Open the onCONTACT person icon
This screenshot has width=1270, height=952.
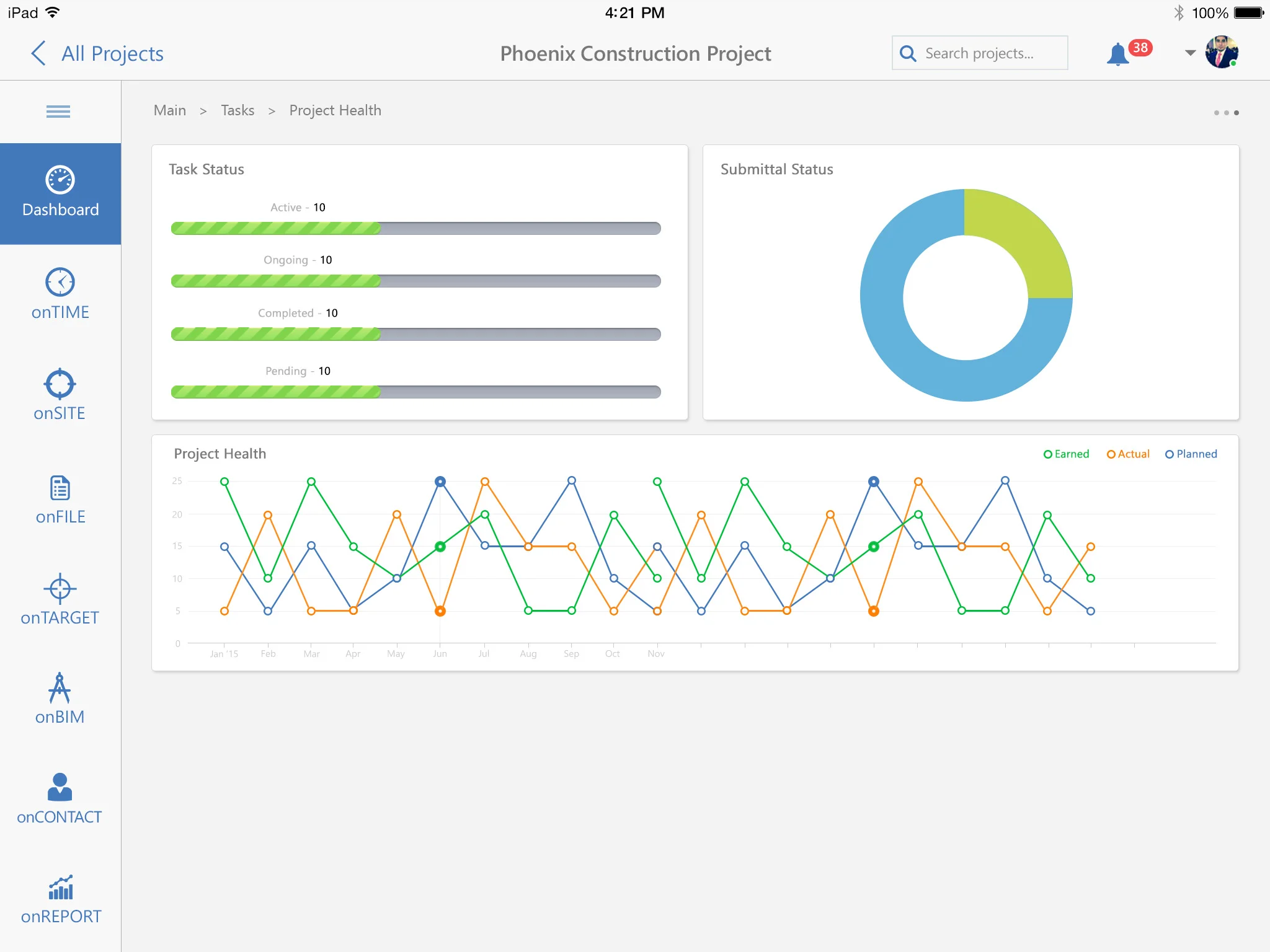(x=60, y=787)
